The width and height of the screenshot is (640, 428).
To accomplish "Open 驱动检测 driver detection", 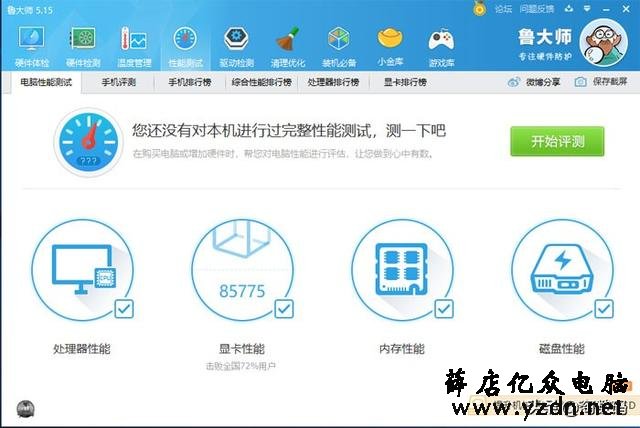I will pyautogui.click(x=236, y=46).
